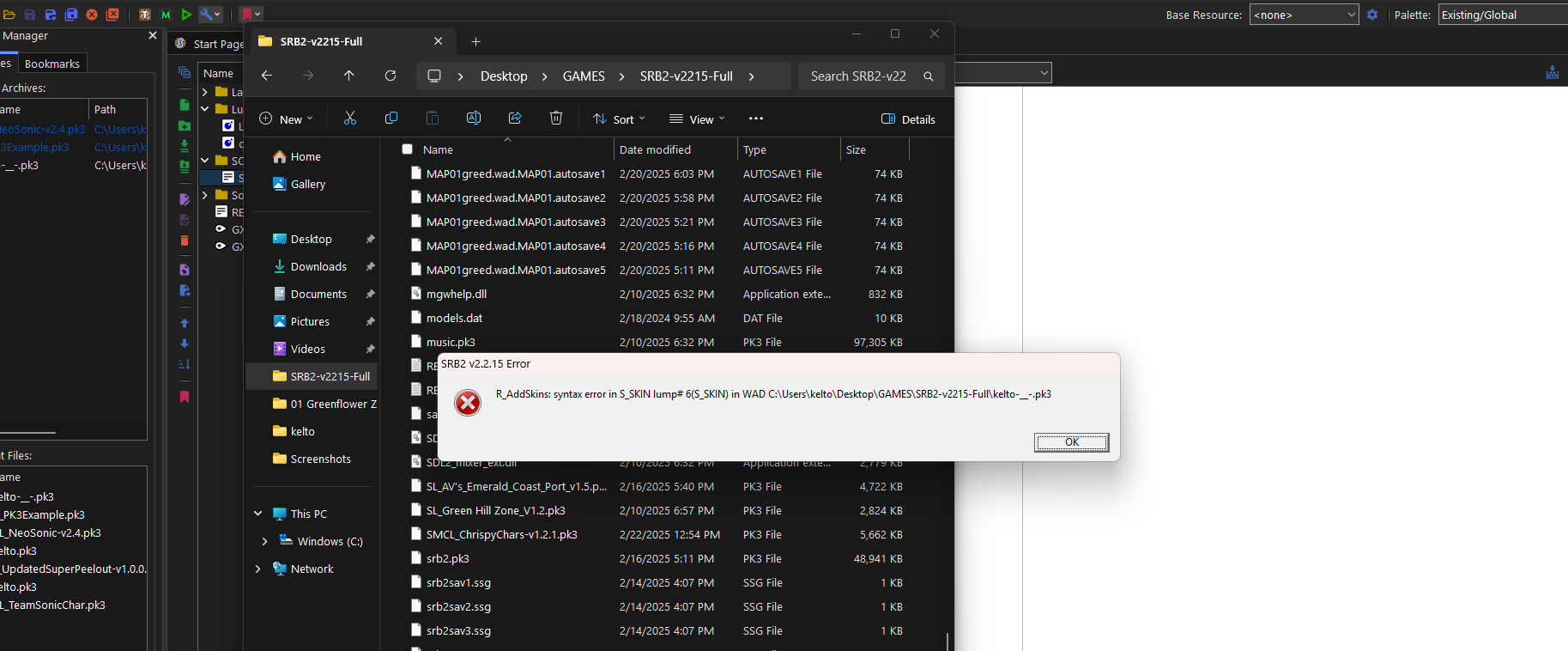Click the green Run archive play icon
Screen dimensions: 1568x651
[x=186, y=15]
